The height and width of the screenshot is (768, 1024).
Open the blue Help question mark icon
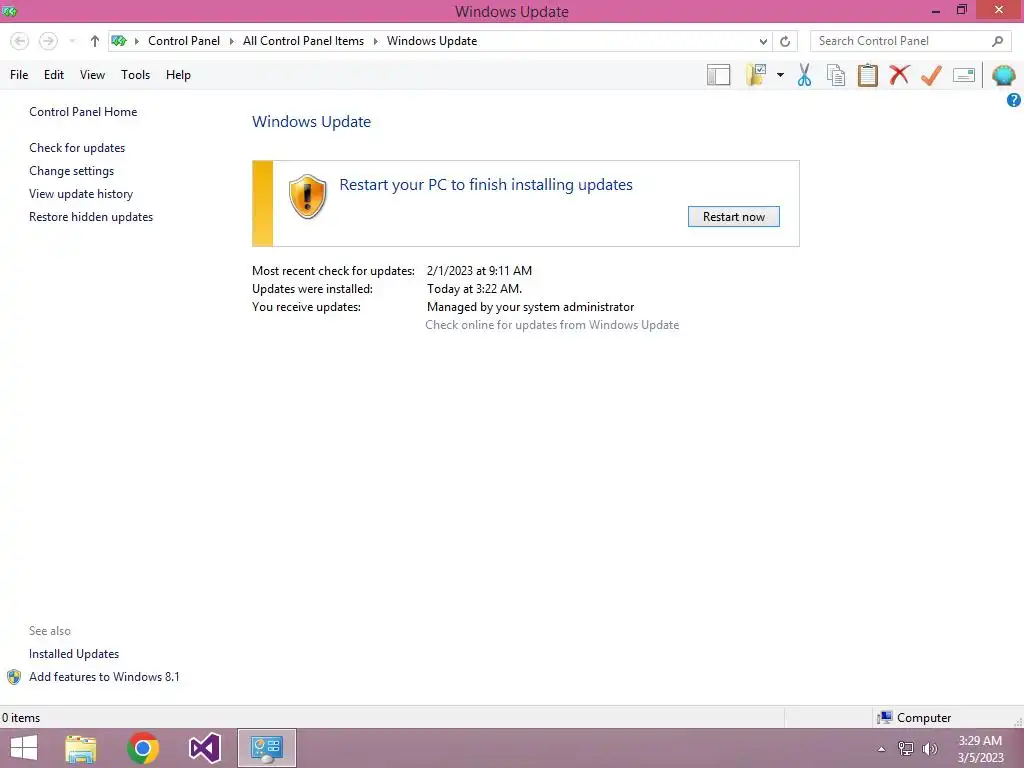pyautogui.click(x=1014, y=100)
